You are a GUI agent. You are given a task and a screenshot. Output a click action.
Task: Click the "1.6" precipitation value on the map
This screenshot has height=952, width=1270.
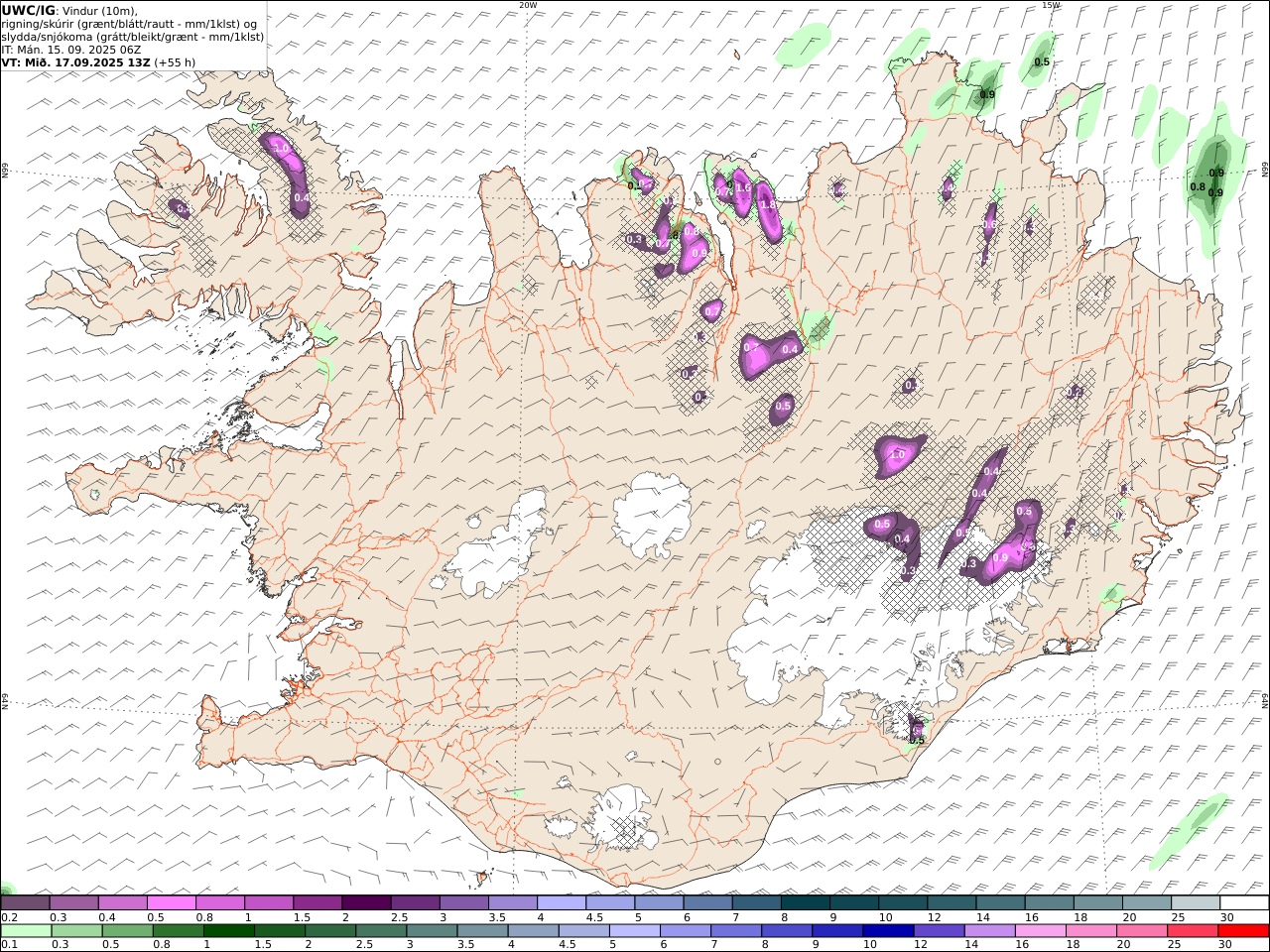tap(743, 187)
